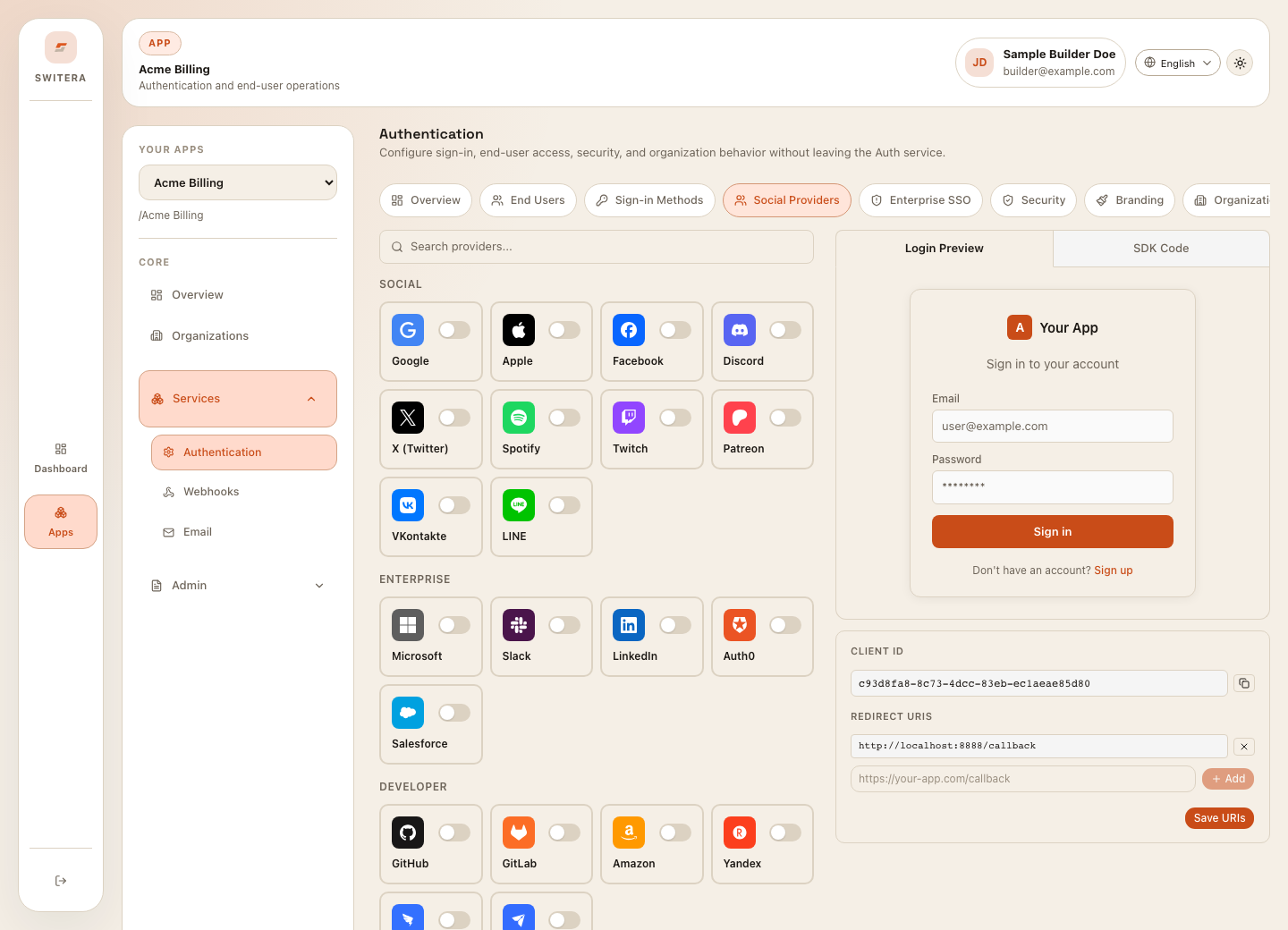Viewport: 1288px width, 930px height.
Task: Click the X (Twitter) provider icon
Action: coord(408,418)
